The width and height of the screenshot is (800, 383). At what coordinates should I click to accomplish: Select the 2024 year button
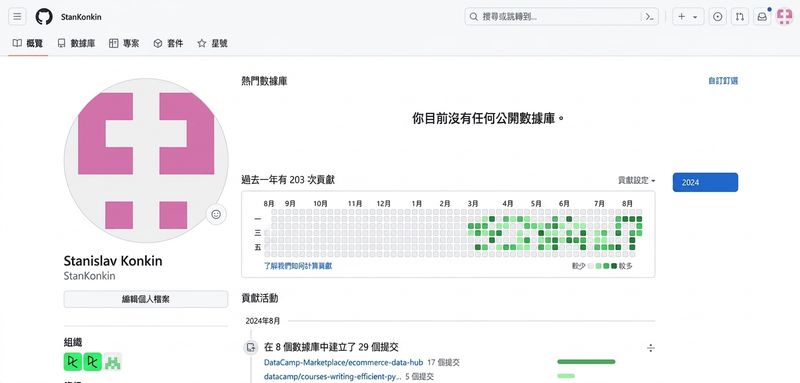705,182
